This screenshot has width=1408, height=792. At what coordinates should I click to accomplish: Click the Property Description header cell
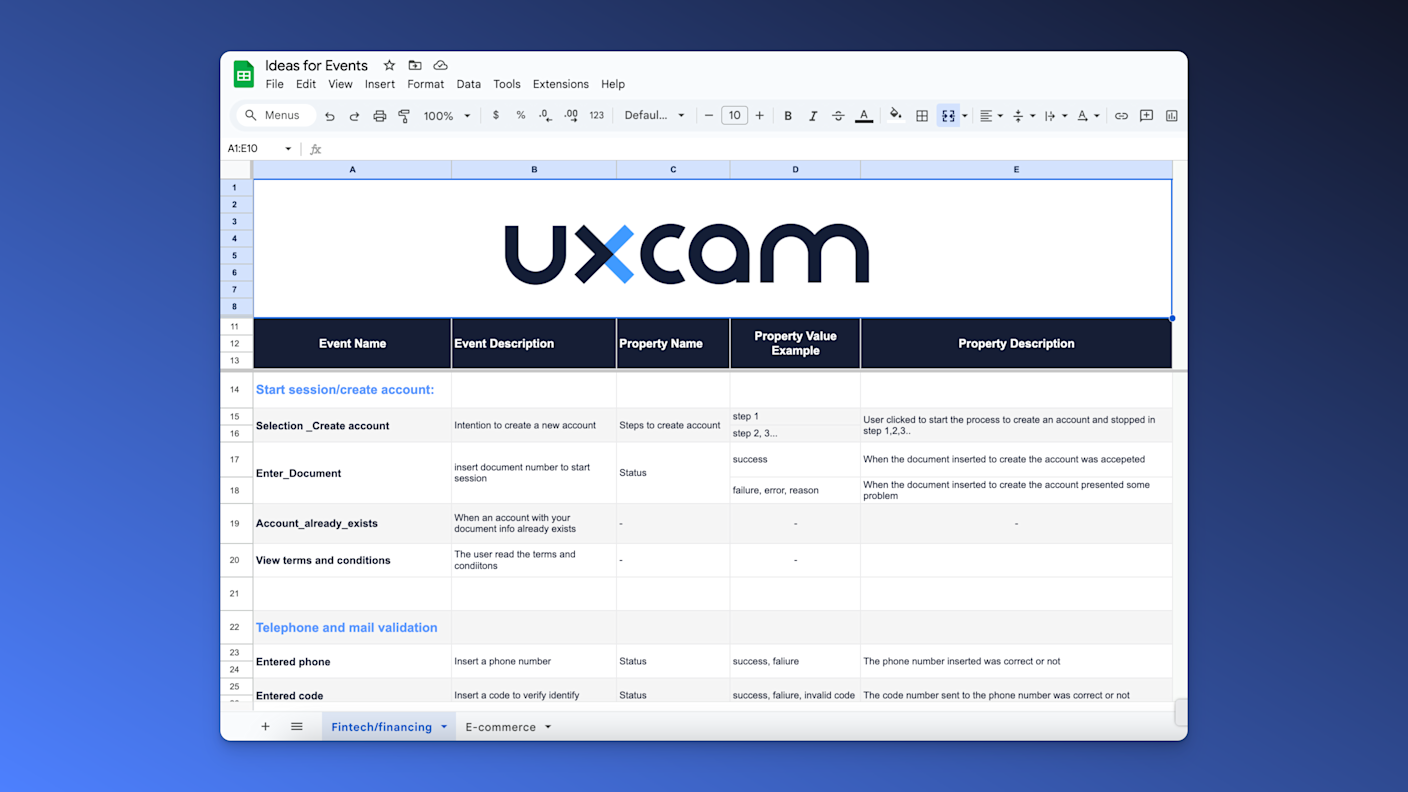[x=1016, y=344]
